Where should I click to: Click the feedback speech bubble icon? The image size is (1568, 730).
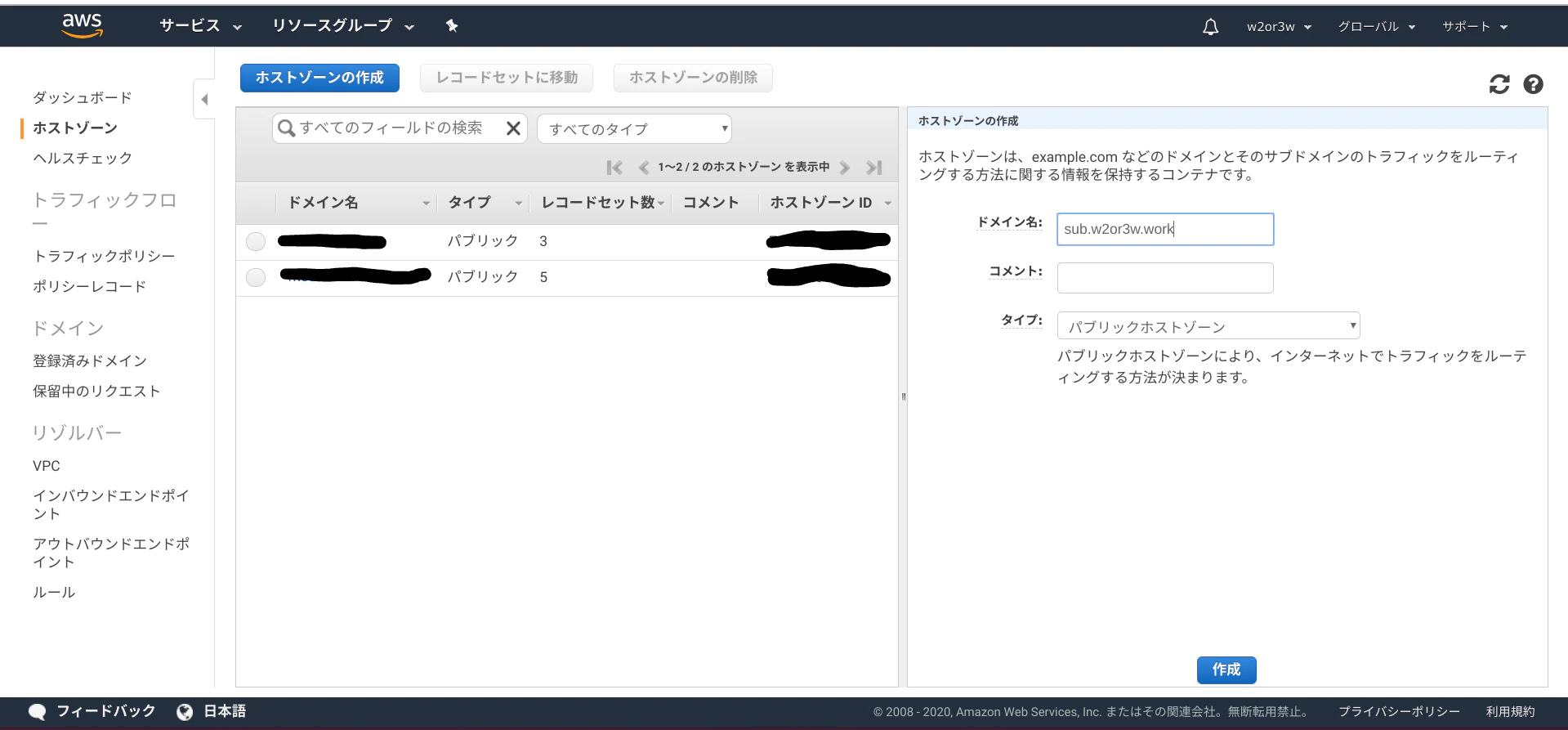pos(38,712)
